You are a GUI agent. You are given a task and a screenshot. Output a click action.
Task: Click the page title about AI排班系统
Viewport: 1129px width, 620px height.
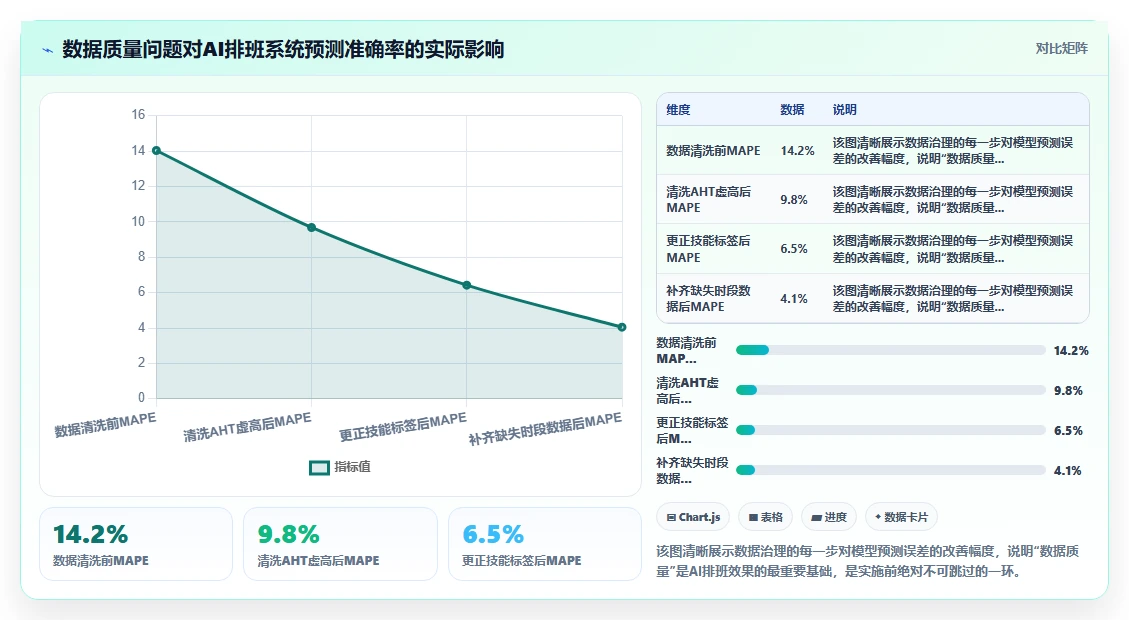pyautogui.click(x=283, y=50)
